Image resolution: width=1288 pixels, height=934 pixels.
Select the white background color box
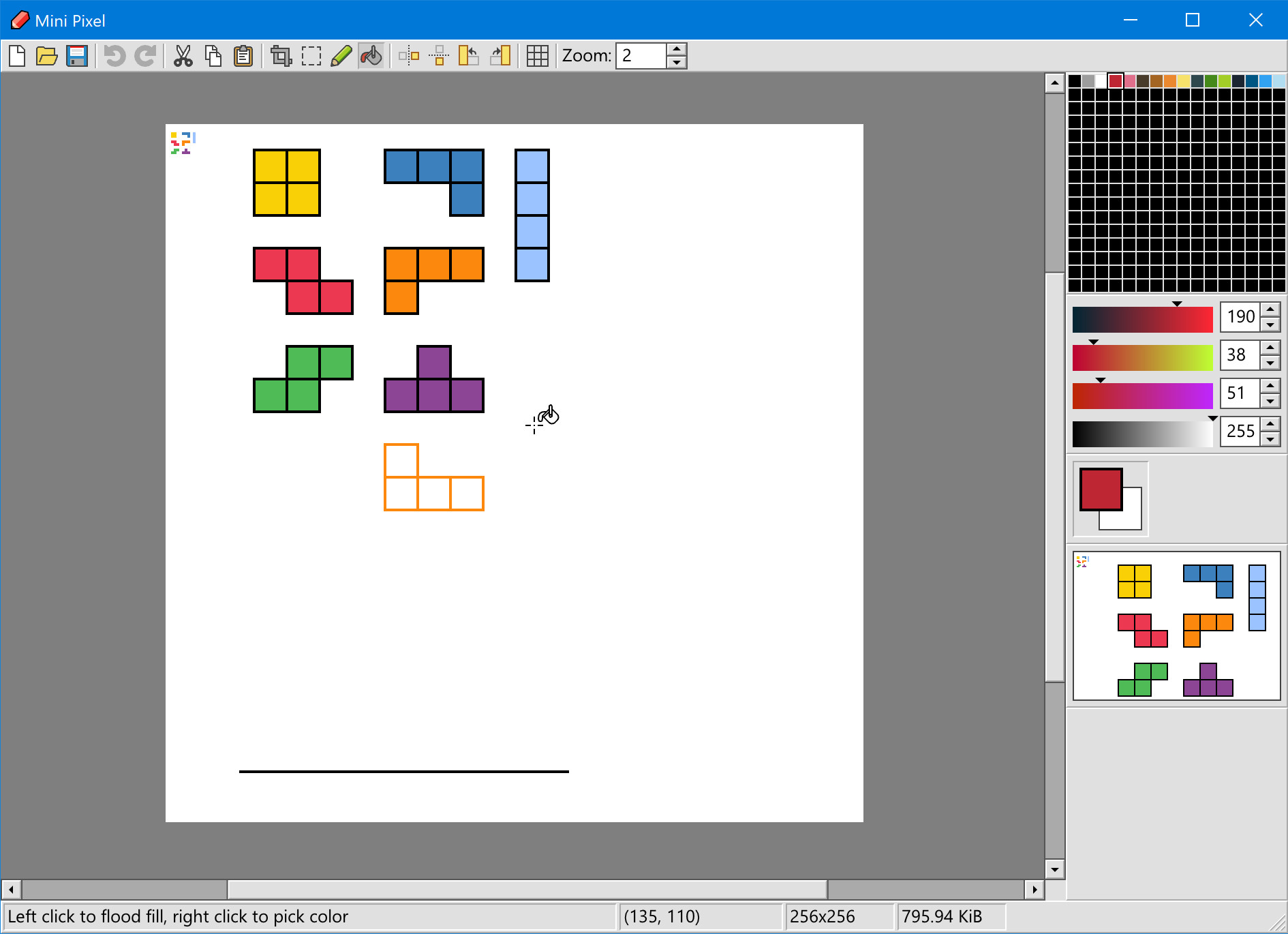(1133, 519)
